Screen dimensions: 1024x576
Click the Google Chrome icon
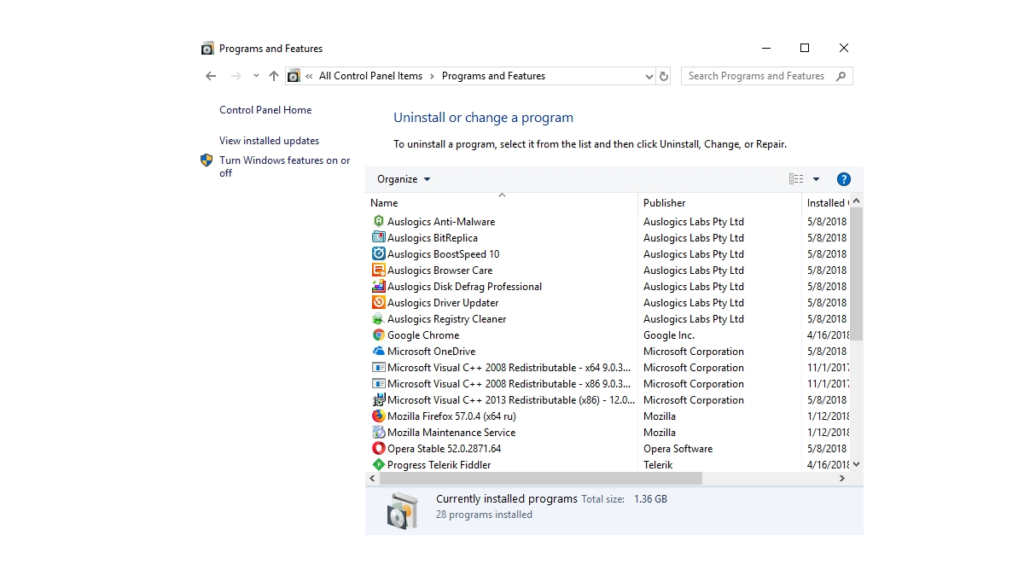coord(378,335)
